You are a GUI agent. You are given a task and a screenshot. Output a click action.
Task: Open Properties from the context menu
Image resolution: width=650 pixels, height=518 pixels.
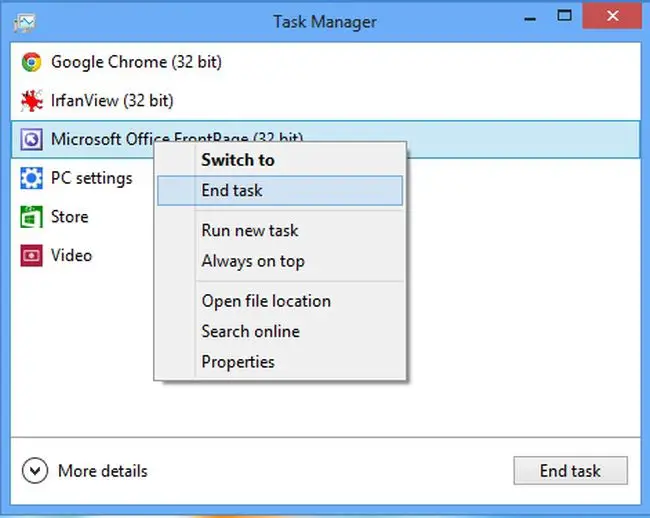coord(237,362)
